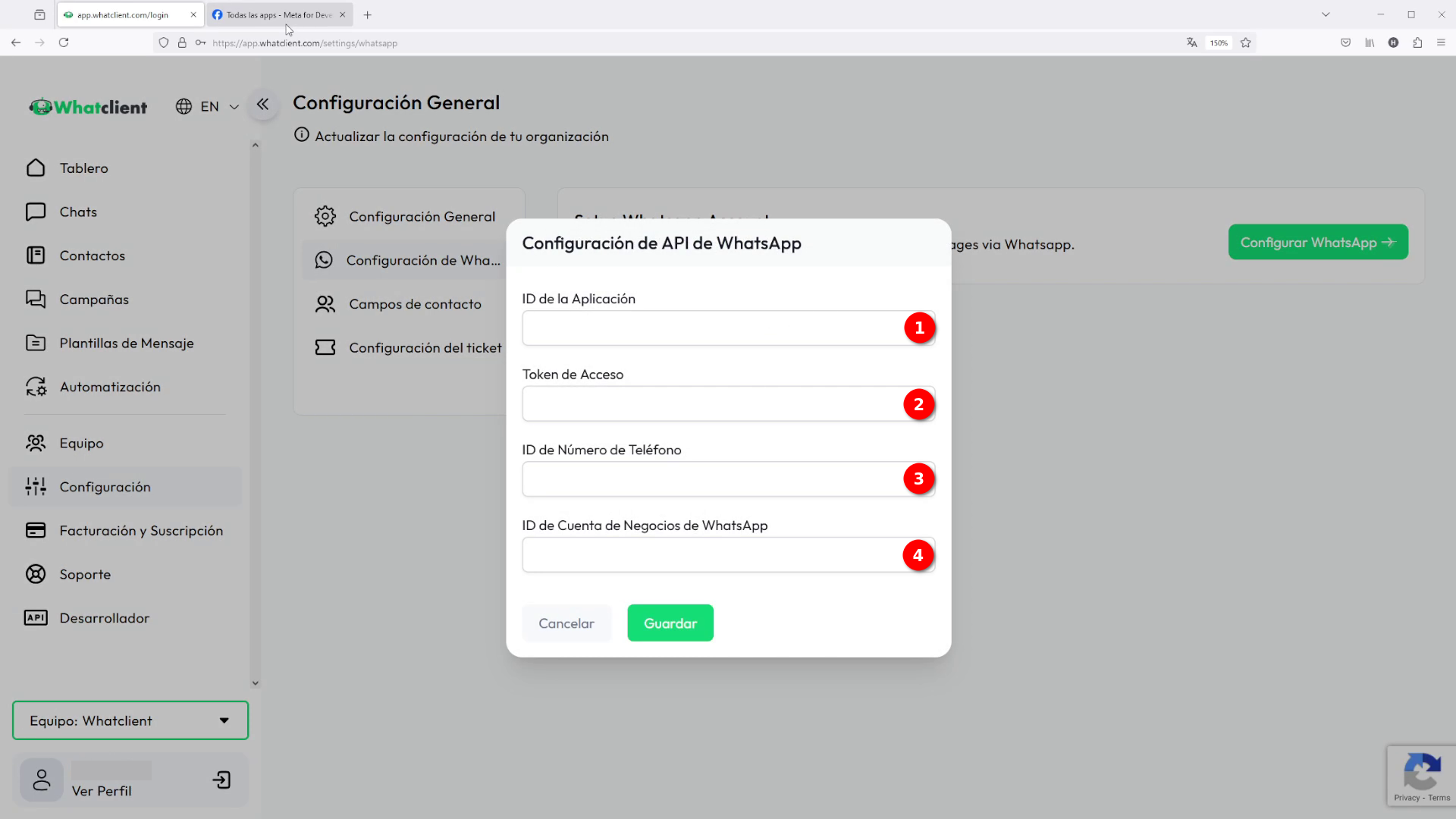Open Plantillas de Mensaje folder icon

36,343
